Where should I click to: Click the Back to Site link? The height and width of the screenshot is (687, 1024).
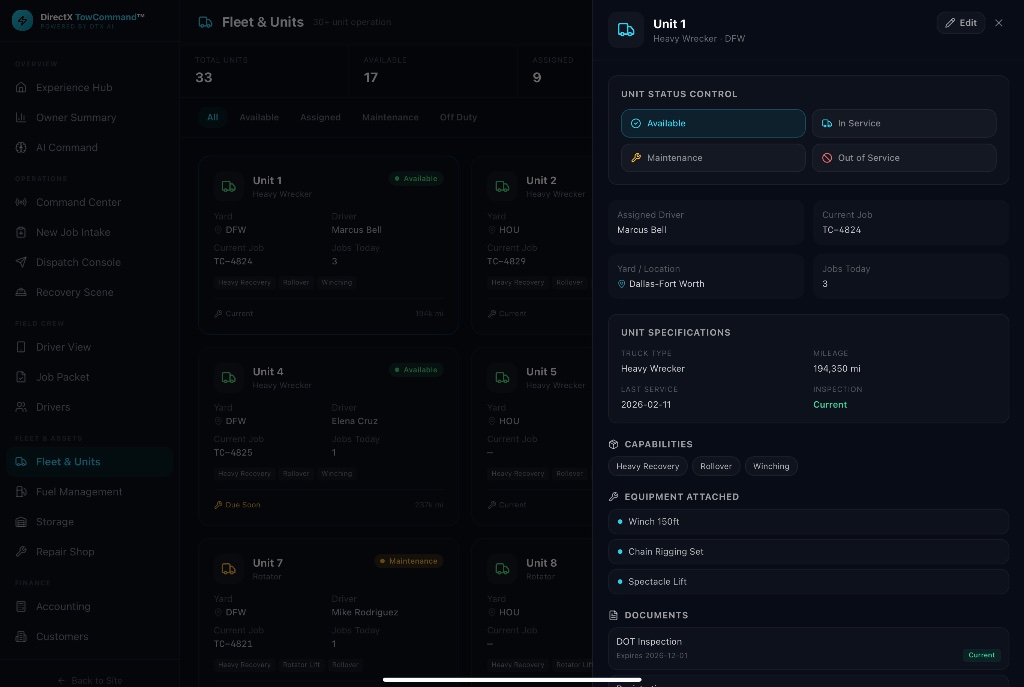click(x=90, y=680)
